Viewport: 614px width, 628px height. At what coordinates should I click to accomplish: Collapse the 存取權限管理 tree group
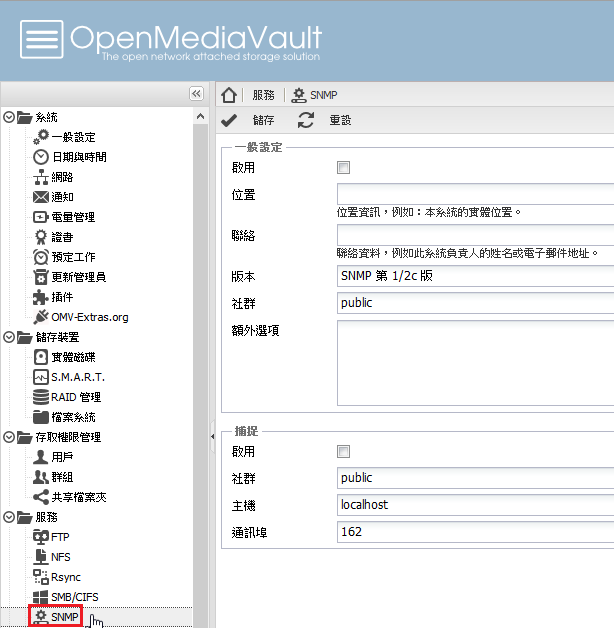pyautogui.click(x=9, y=437)
